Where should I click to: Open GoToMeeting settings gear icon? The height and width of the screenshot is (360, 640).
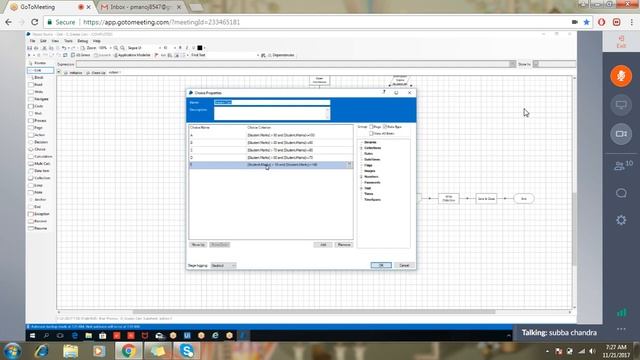pos(621,220)
